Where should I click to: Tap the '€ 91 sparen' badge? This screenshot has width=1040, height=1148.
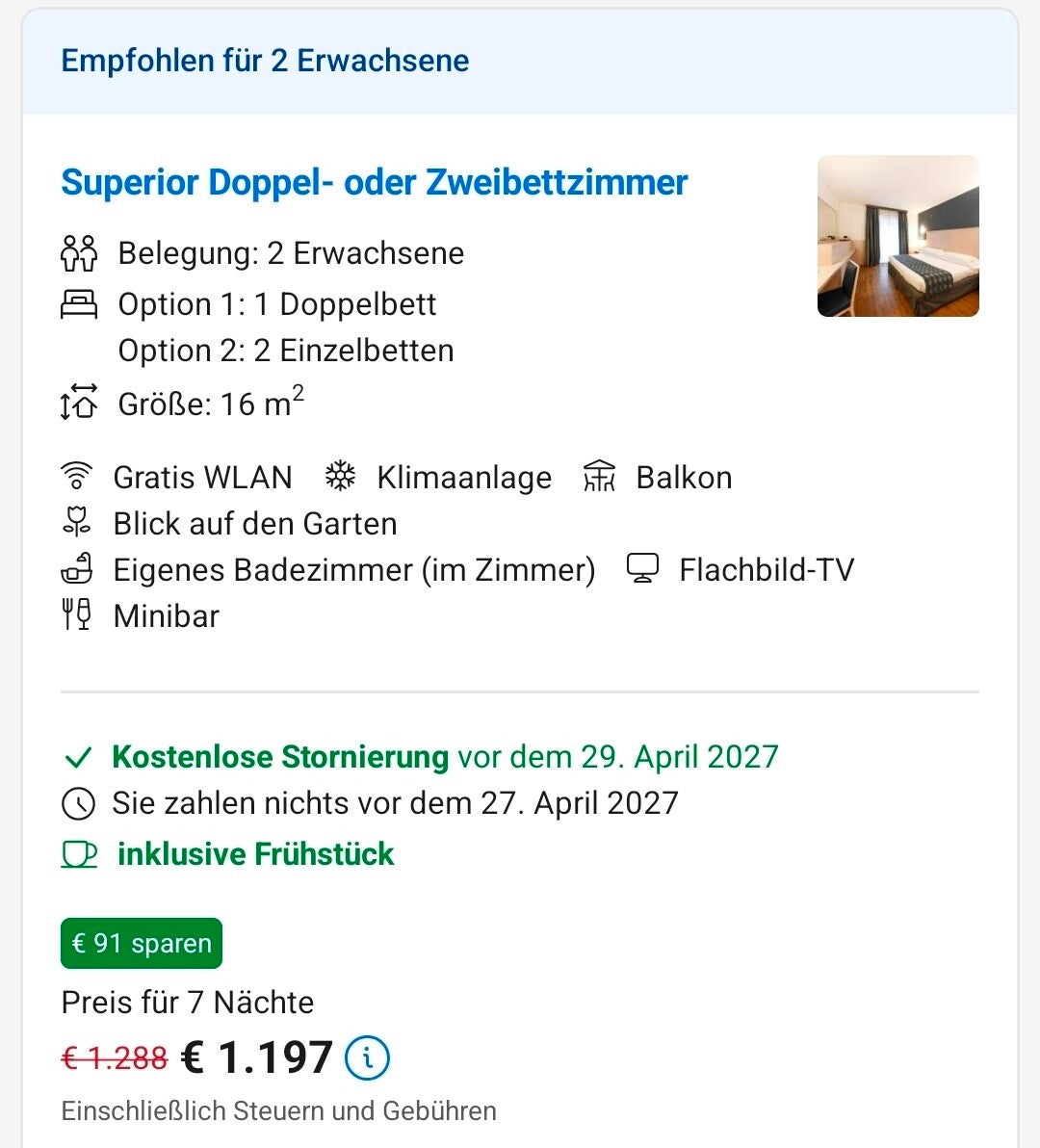tap(142, 943)
